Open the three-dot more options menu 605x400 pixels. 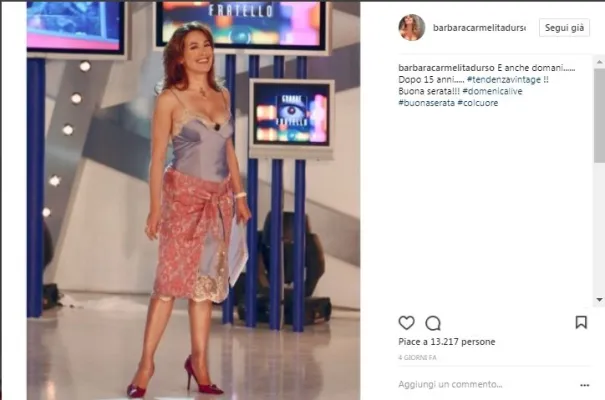pos(585,385)
